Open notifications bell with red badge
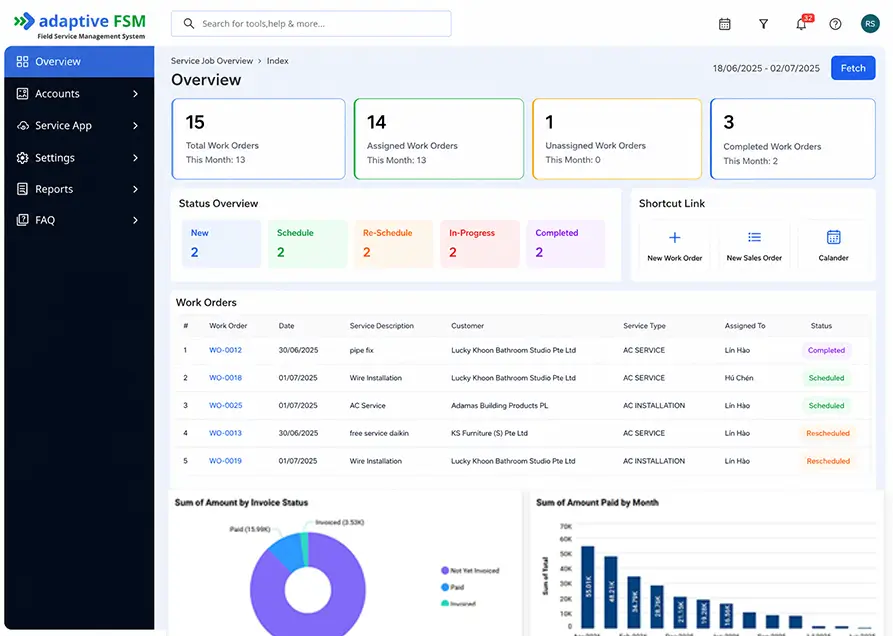Viewport: 893px width, 636px height. pyautogui.click(x=802, y=23)
